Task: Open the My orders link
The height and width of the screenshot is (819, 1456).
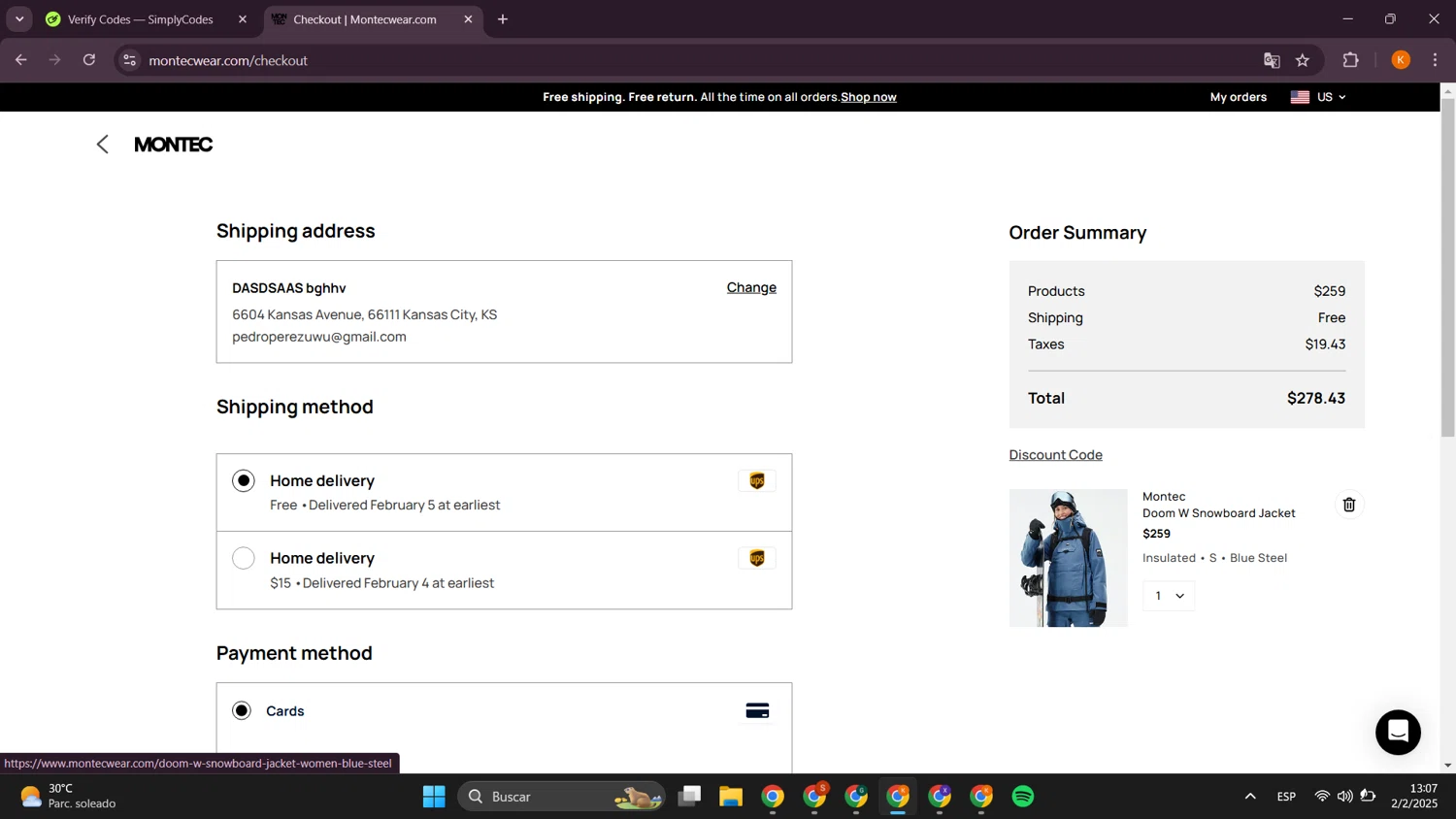Action: (1238, 97)
